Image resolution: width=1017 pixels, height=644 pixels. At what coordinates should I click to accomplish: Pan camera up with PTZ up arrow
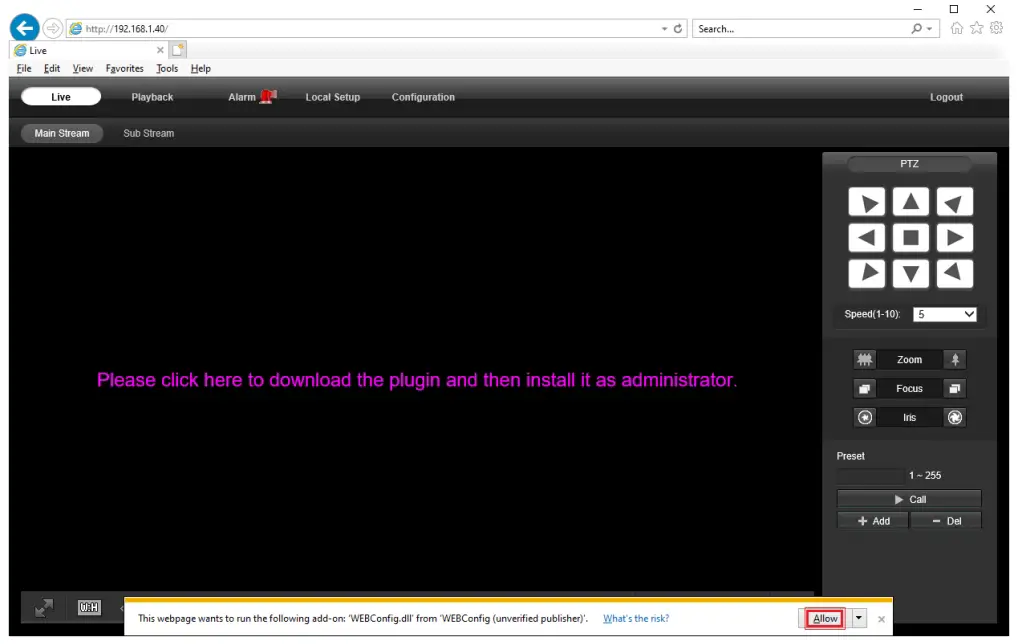click(911, 202)
